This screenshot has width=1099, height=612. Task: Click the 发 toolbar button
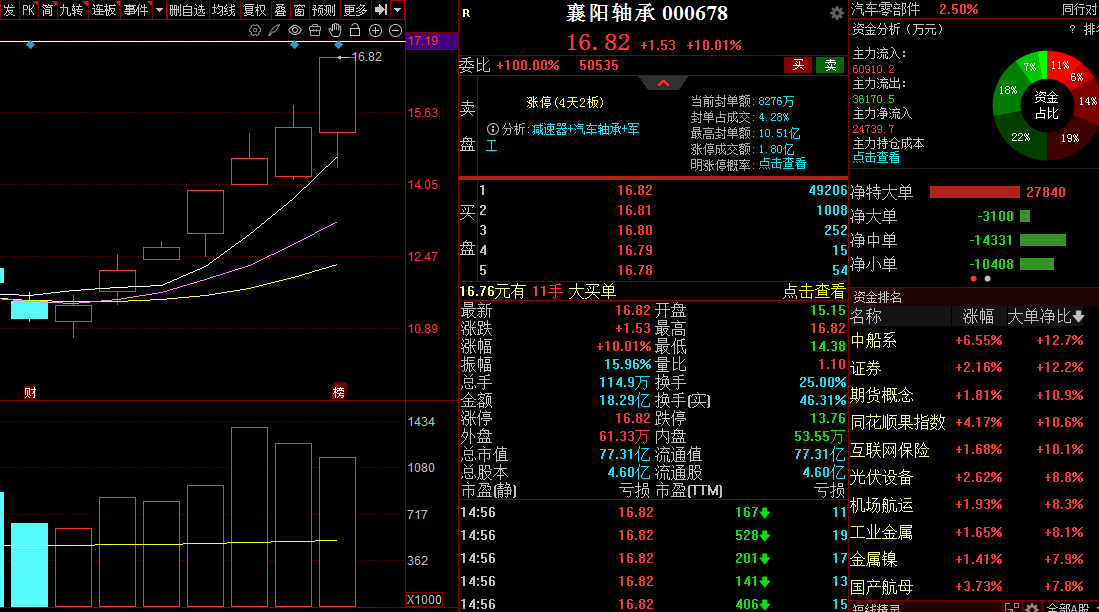coord(9,10)
